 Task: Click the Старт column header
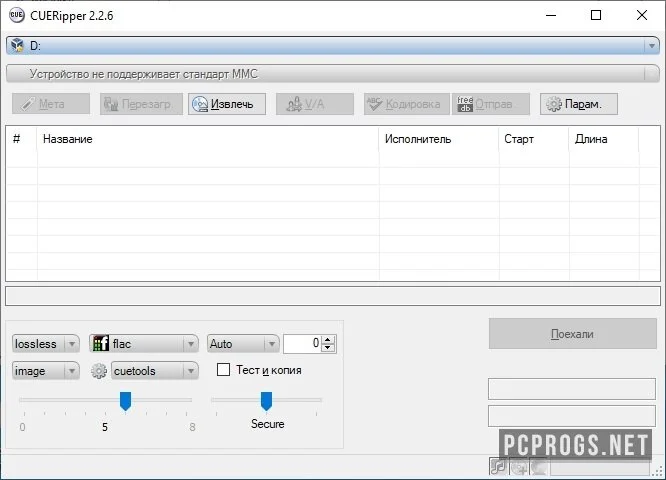point(534,139)
